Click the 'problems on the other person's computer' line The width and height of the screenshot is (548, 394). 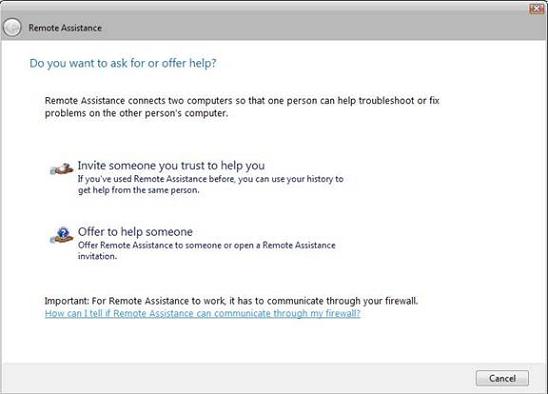click(x=137, y=113)
